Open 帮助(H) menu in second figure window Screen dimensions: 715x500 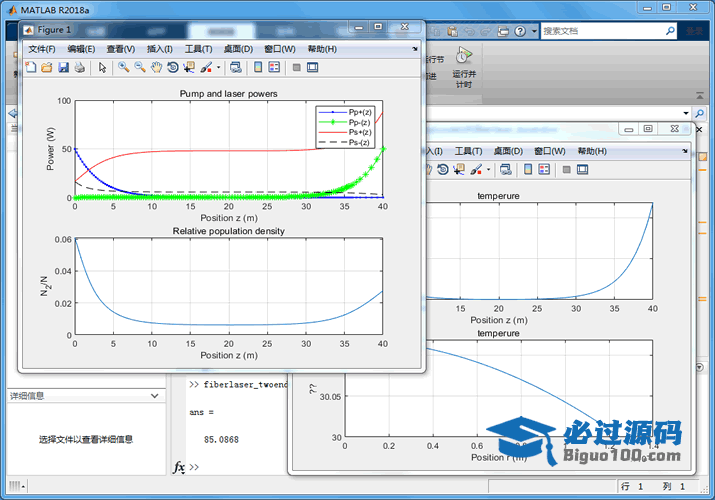(x=592, y=151)
